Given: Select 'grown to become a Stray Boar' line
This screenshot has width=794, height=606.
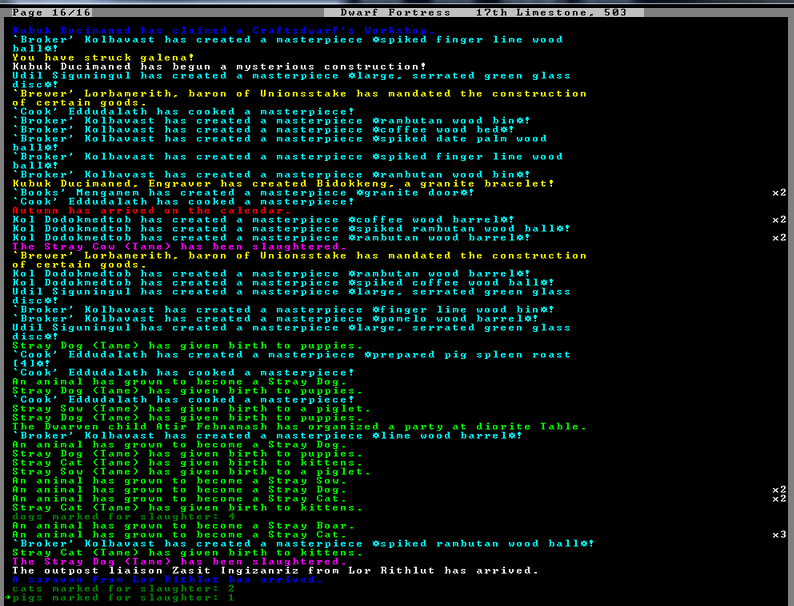Looking at the screenshot, I should click(x=183, y=526).
